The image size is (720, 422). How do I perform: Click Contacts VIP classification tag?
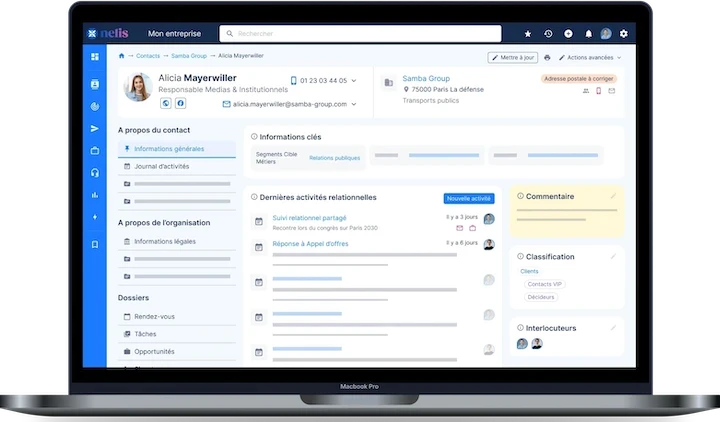coord(545,284)
